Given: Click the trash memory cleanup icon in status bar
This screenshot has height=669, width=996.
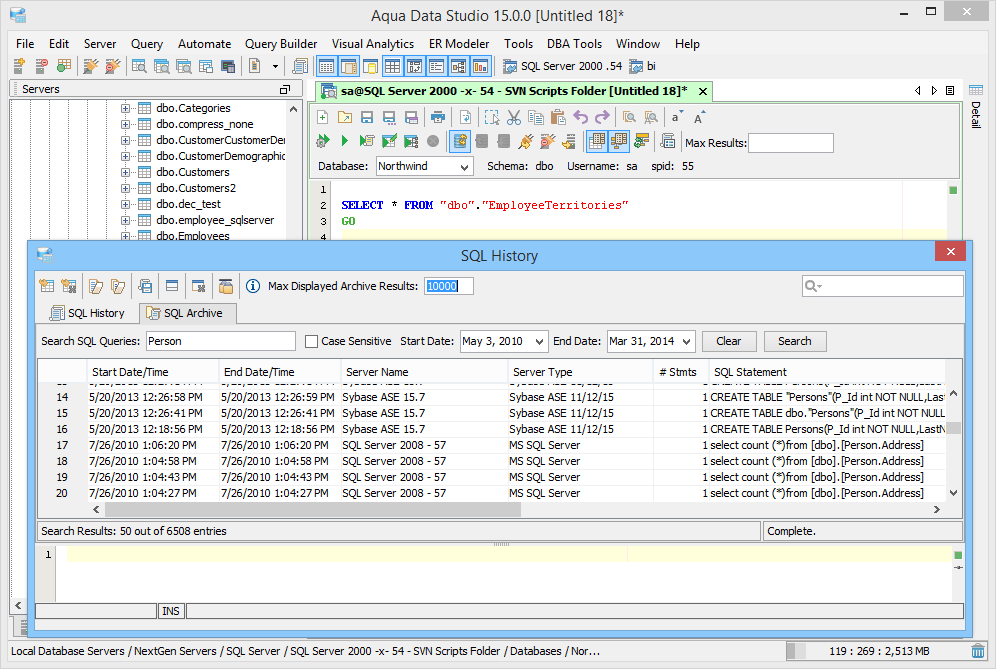Looking at the screenshot, I should (978, 651).
